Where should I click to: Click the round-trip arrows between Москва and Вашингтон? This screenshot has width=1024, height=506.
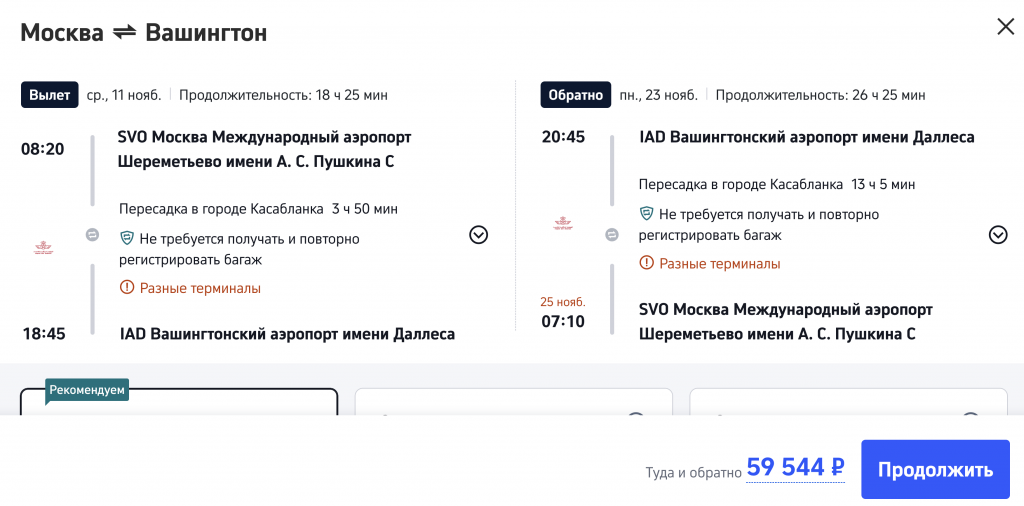[x=124, y=33]
